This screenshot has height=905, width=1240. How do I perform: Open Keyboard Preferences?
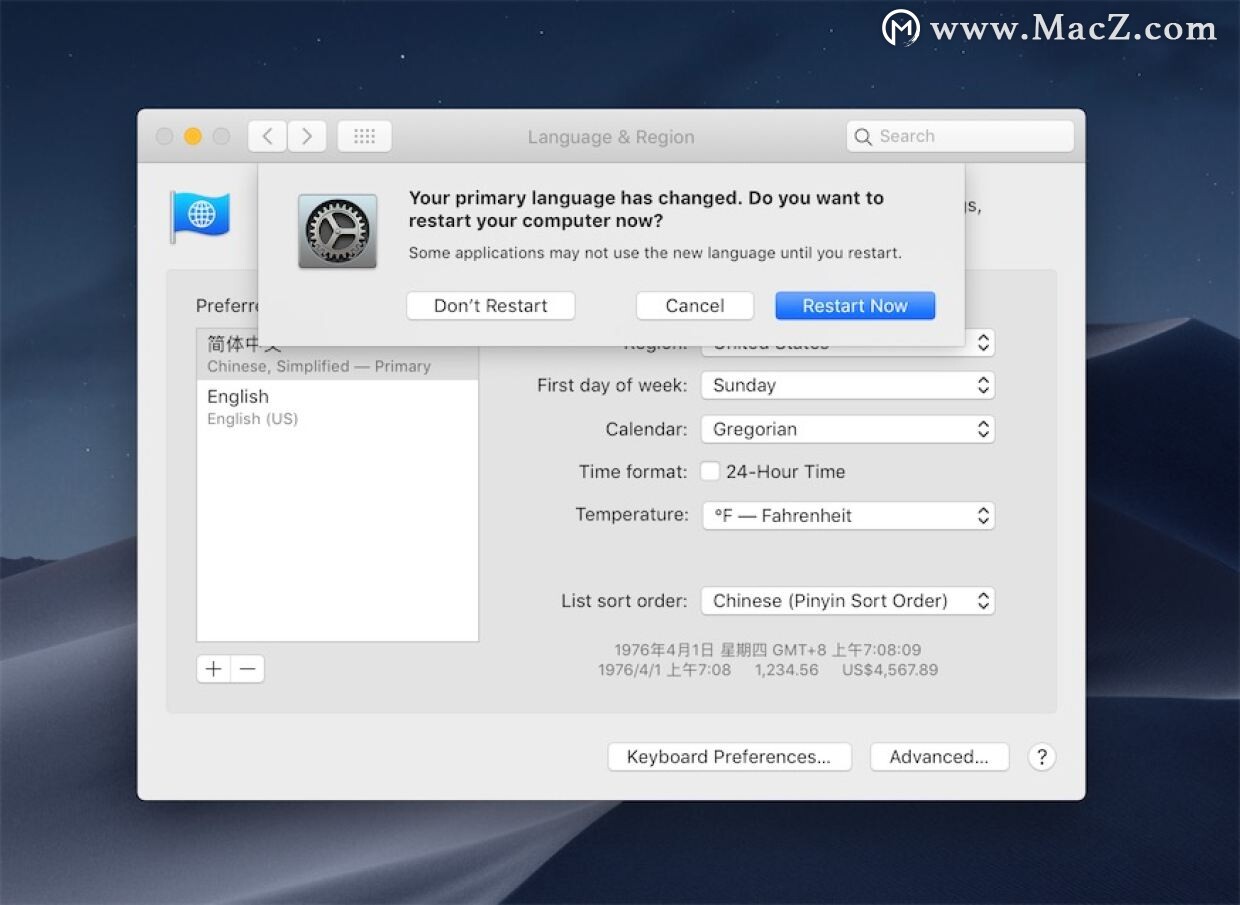(729, 757)
